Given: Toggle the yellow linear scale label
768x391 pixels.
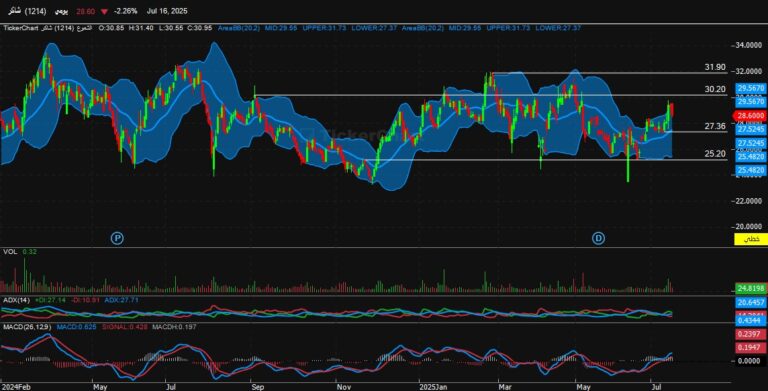Looking at the screenshot, I should point(750,239).
